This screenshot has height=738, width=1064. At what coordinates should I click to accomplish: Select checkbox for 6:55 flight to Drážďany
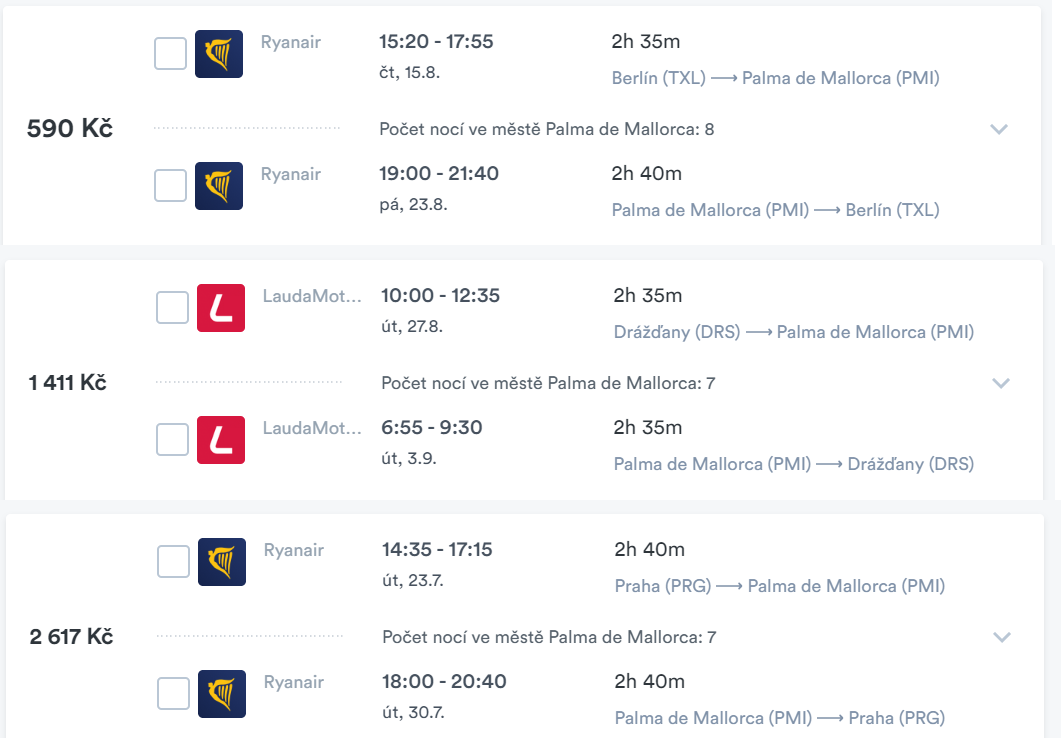pyautogui.click(x=172, y=440)
